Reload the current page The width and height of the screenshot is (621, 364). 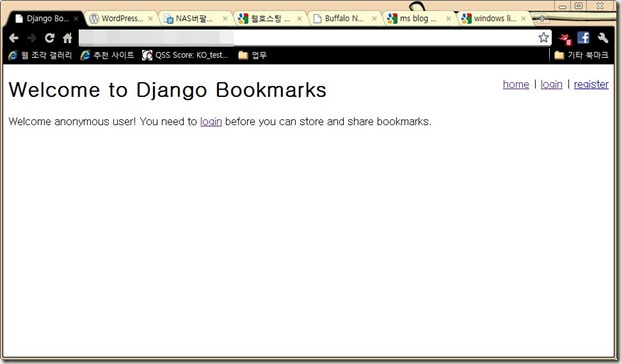[x=50, y=38]
